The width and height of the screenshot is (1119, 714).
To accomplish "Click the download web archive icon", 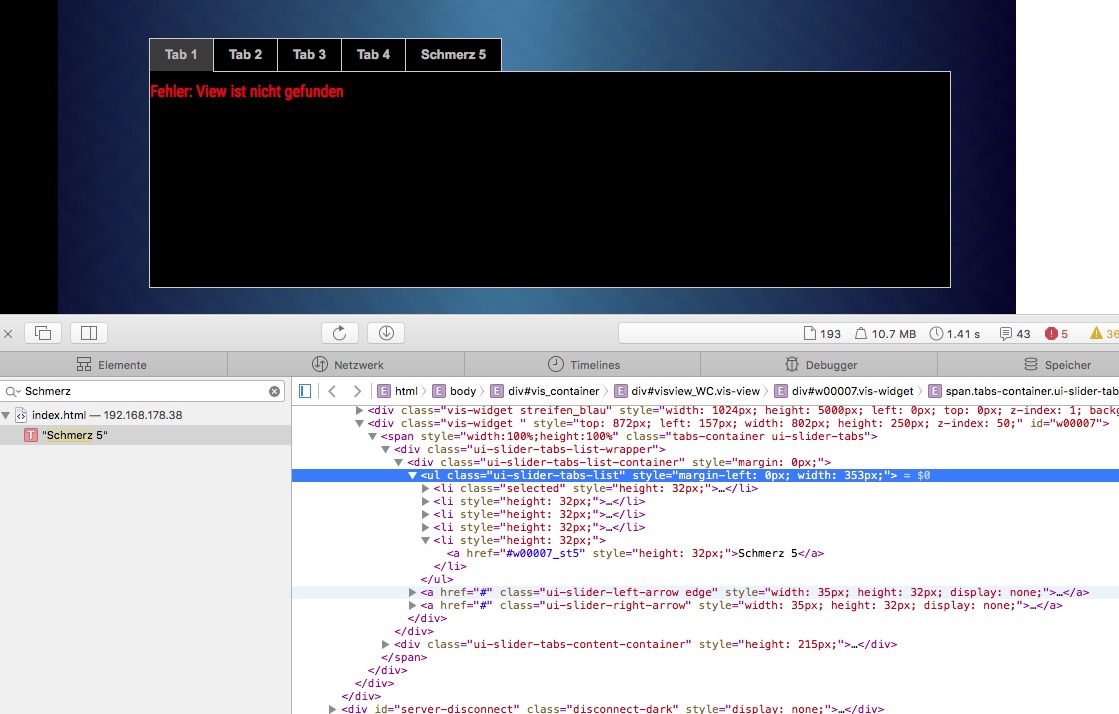I will 385,333.
